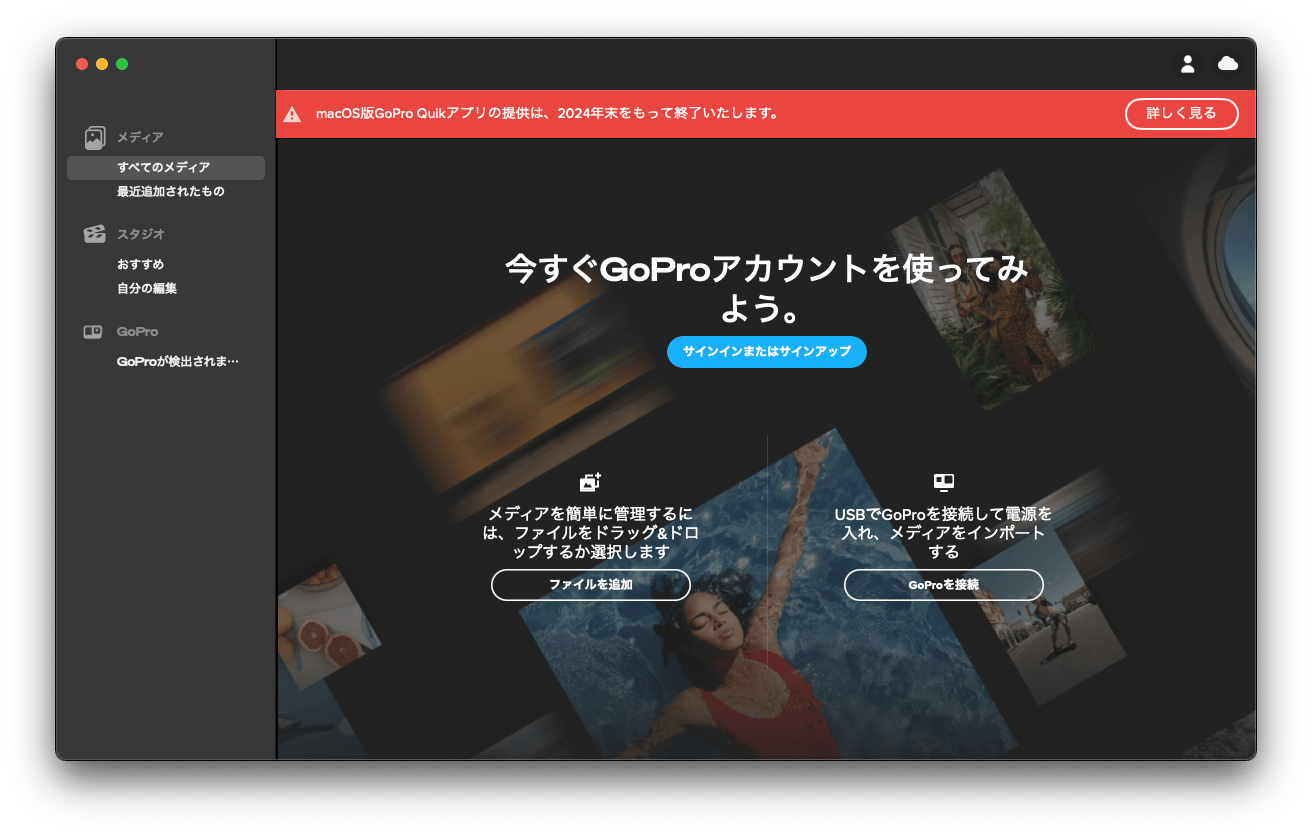Close the window with red button
1312x834 pixels.
click(82, 64)
